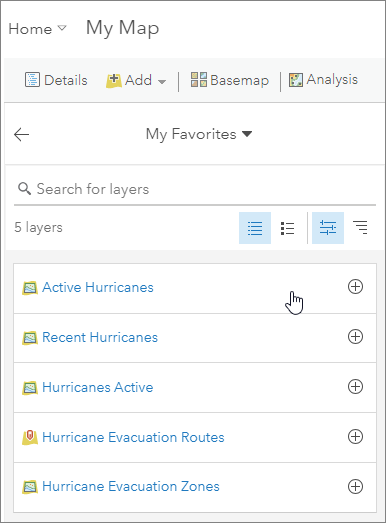This screenshot has height=523, width=386.
Task: Open the Recent Hurricanes layer link
Action: click(x=100, y=337)
